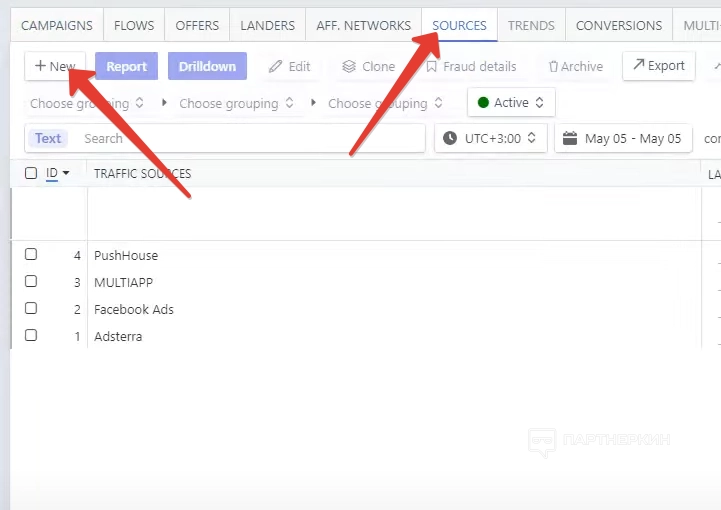This screenshot has height=510, width=721.
Task: Open the Trends tab
Action: pos(531,26)
